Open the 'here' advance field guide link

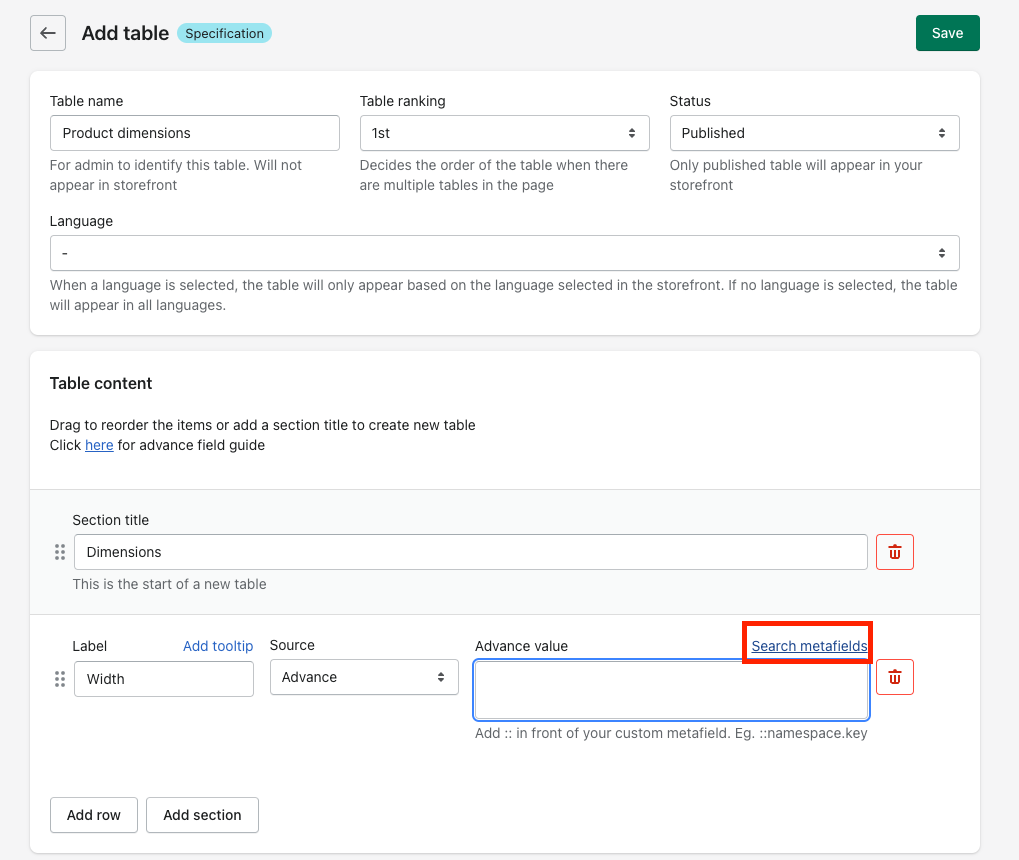[99, 445]
